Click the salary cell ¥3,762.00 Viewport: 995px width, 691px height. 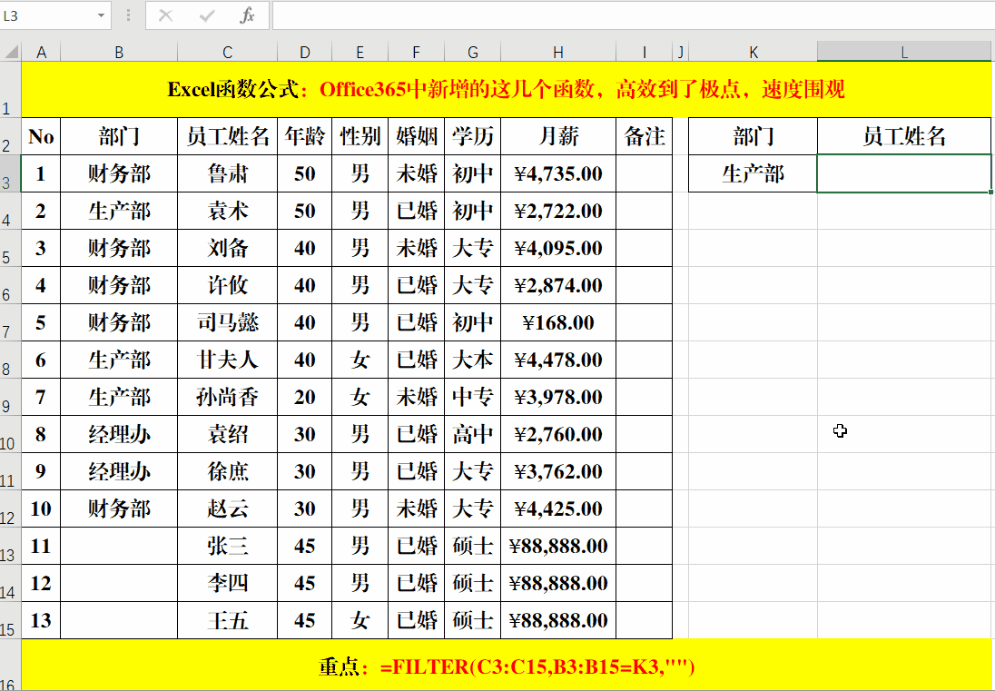[x=558, y=471]
